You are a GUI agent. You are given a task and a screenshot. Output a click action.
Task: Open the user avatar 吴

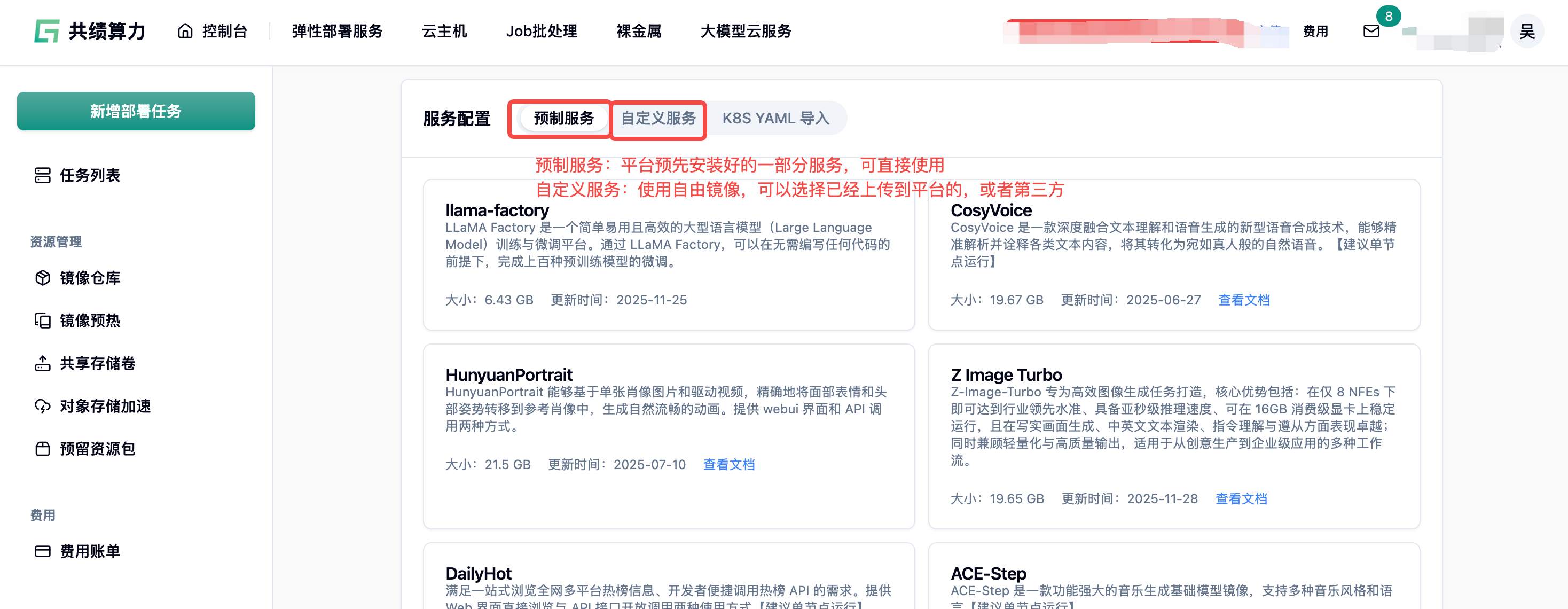pyautogui.click(x=1526, y=31)
